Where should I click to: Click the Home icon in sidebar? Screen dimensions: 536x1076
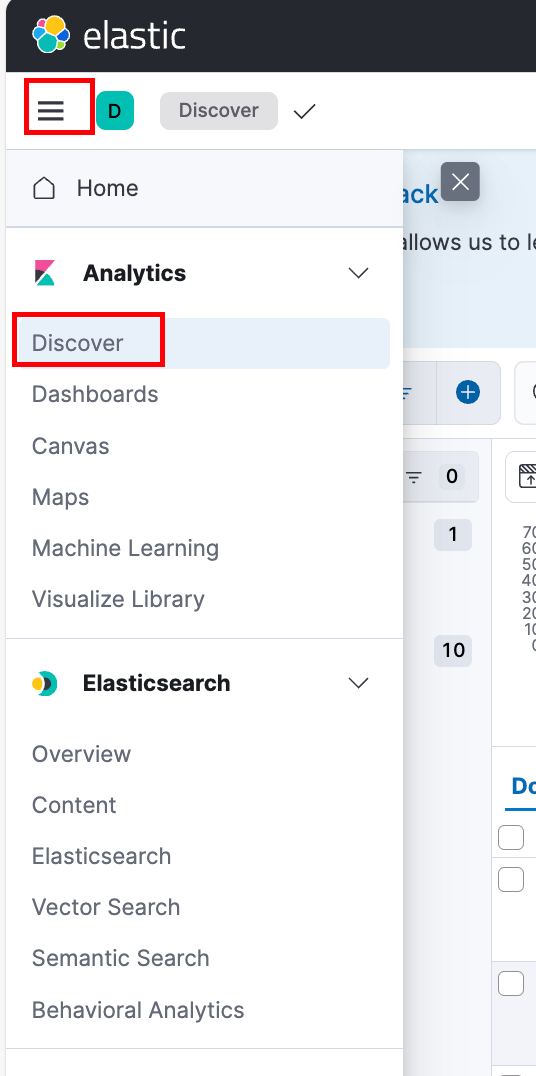click(x=44, y=188)
